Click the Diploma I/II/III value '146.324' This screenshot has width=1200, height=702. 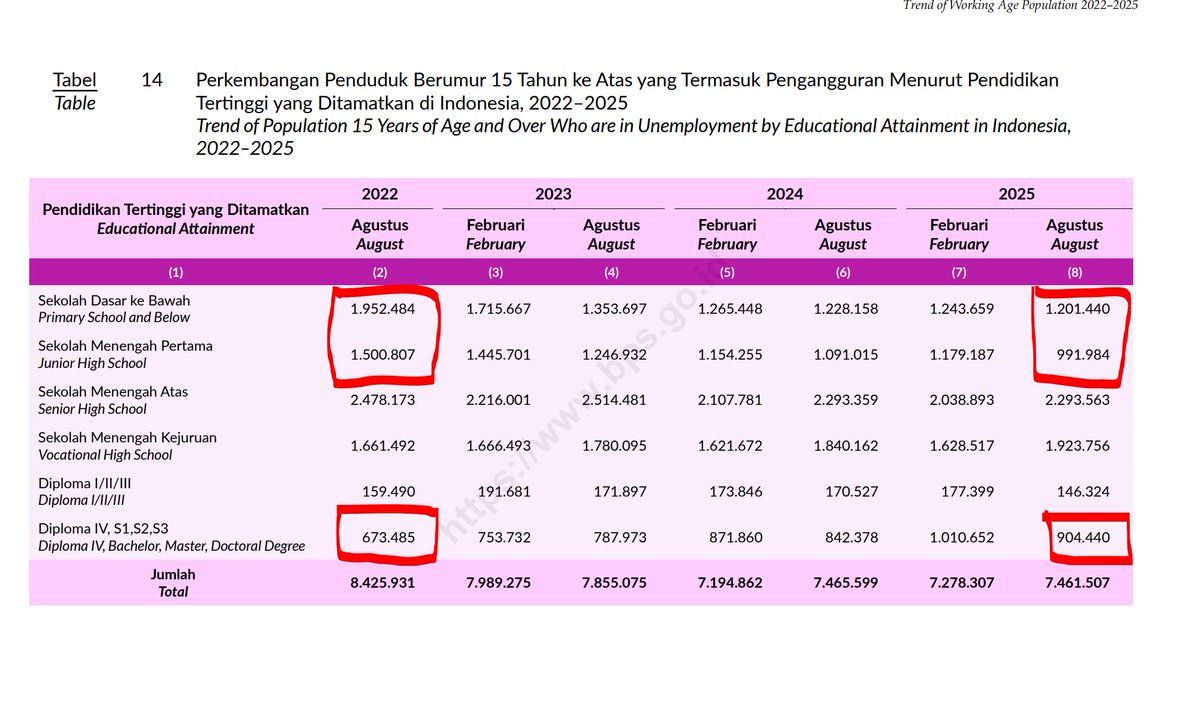1085,492
